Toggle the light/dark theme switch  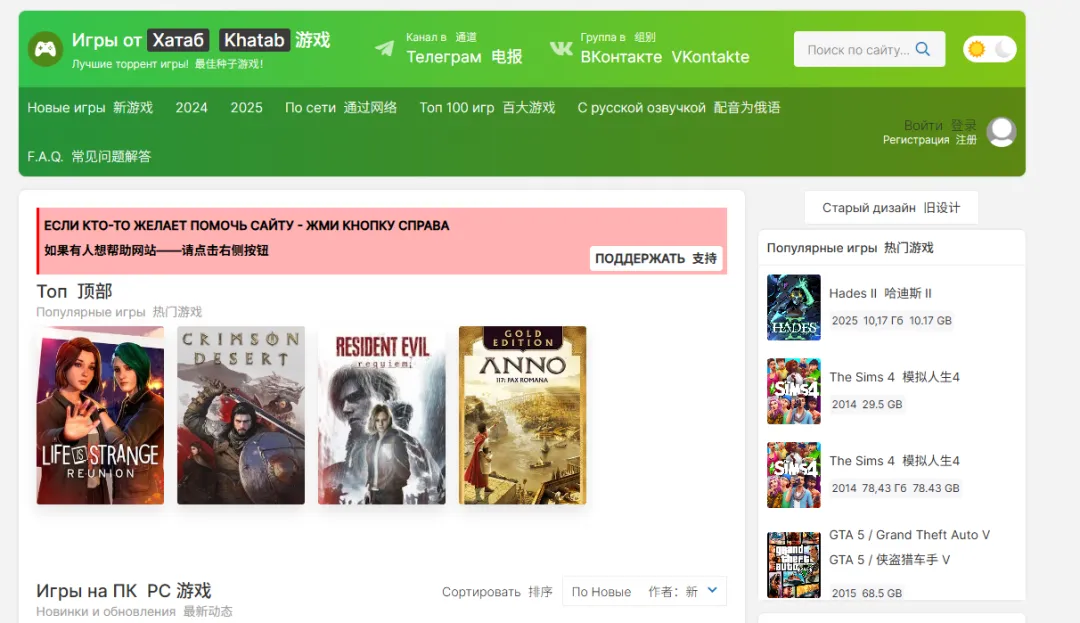tap(990, 49)
